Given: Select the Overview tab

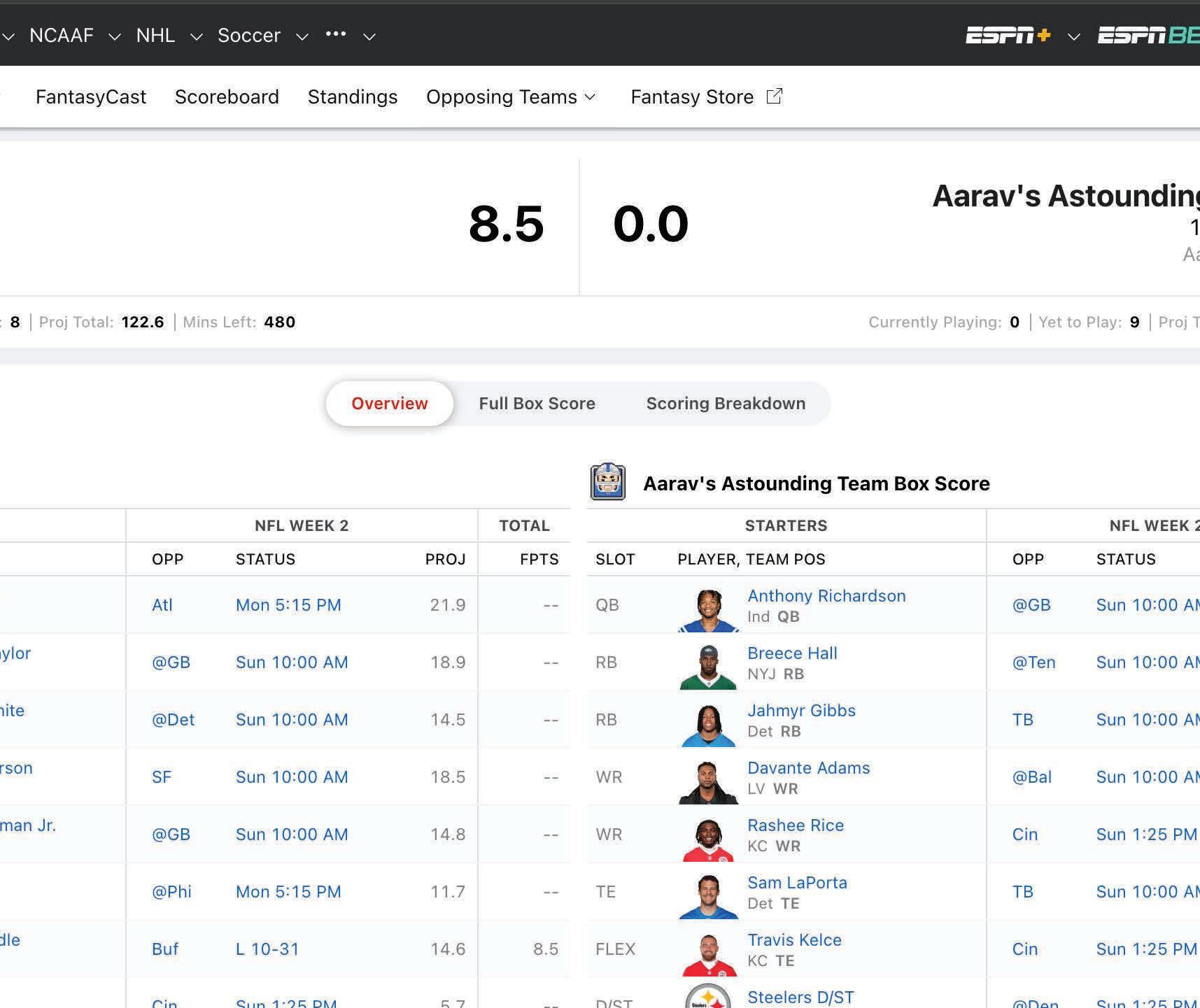Looking at the screenshot, I should (390, 404).
